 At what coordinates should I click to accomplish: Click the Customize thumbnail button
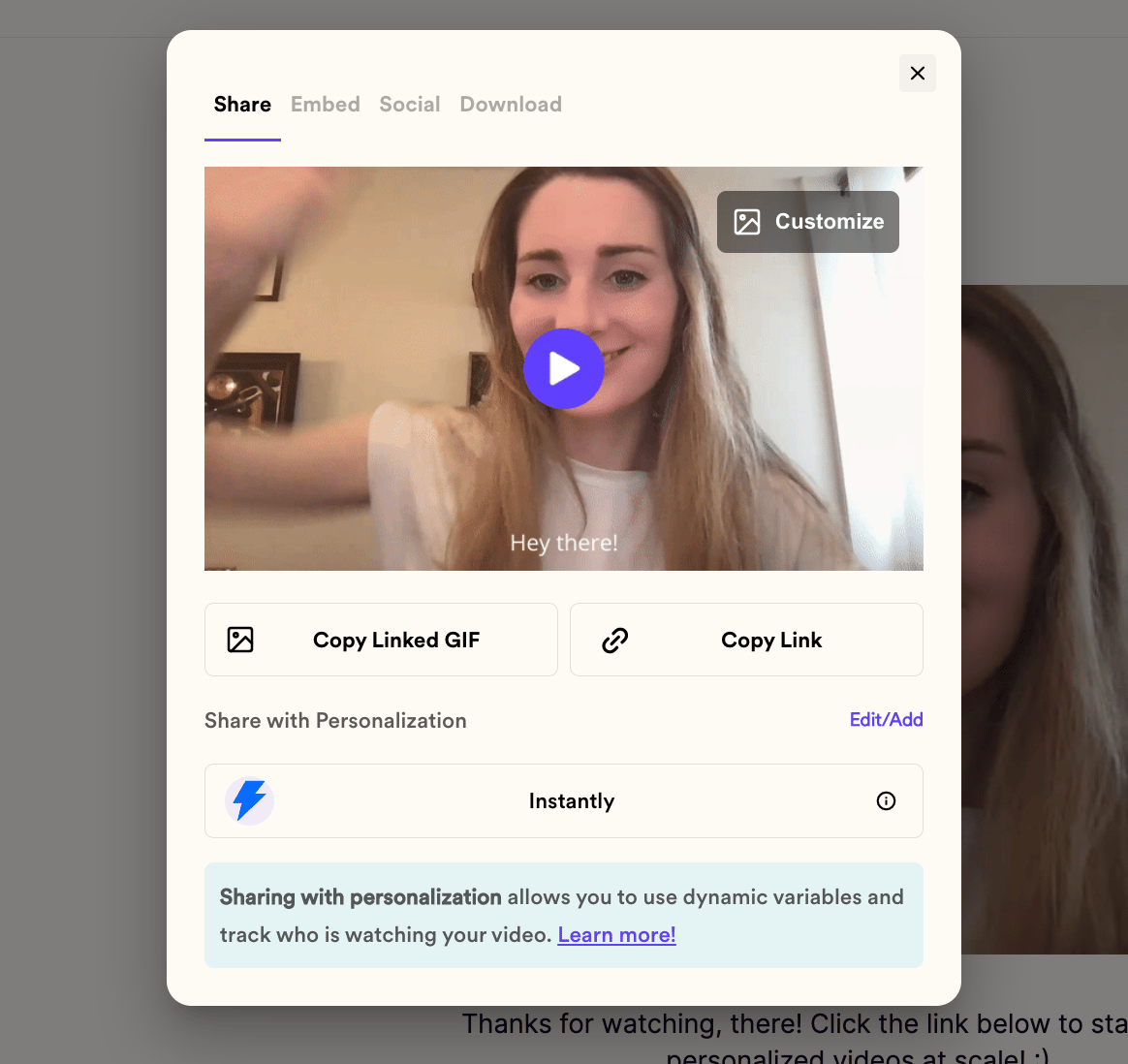coord(808,222)
